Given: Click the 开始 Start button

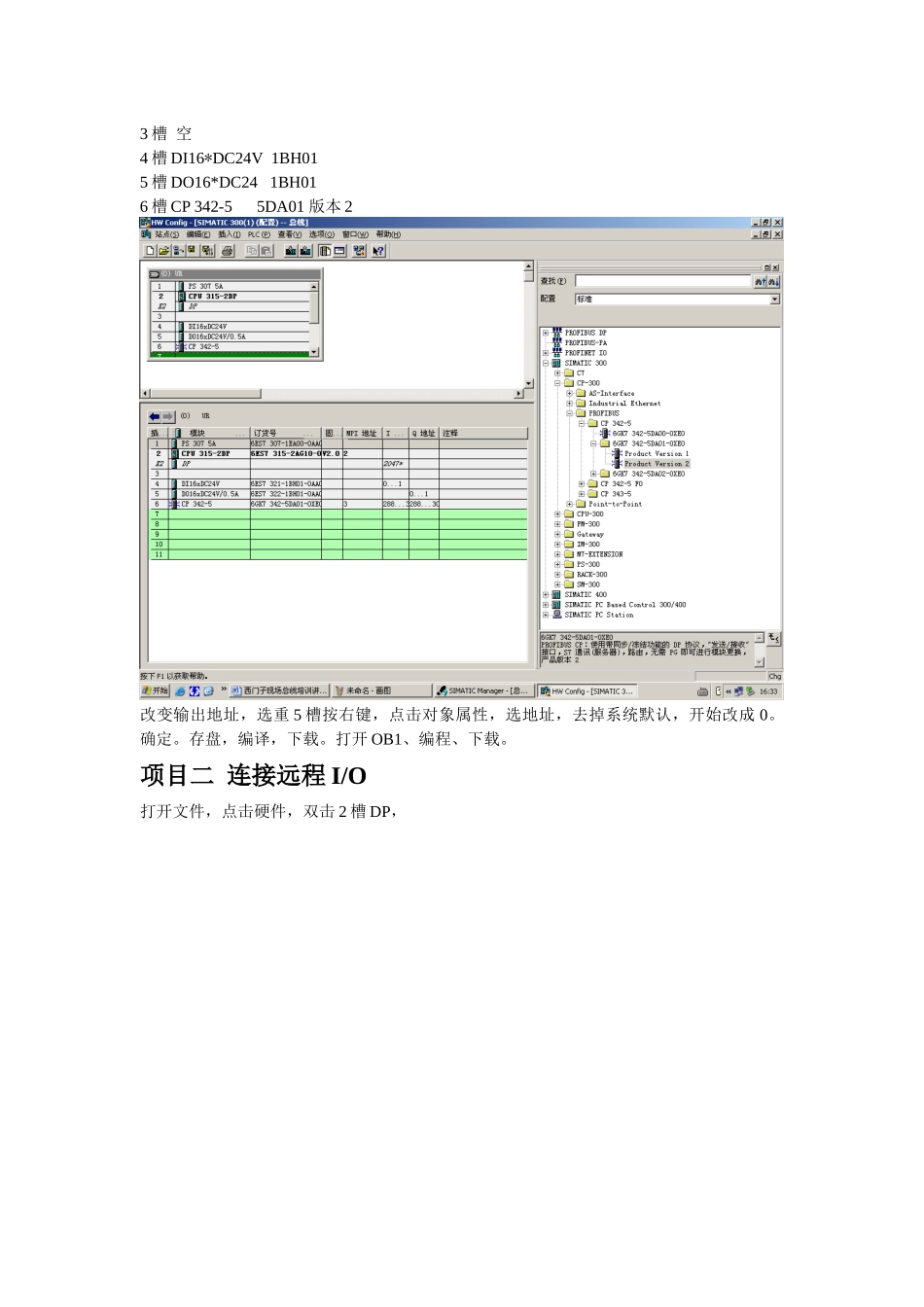Looking at the screenshot, I should point(156,691).
